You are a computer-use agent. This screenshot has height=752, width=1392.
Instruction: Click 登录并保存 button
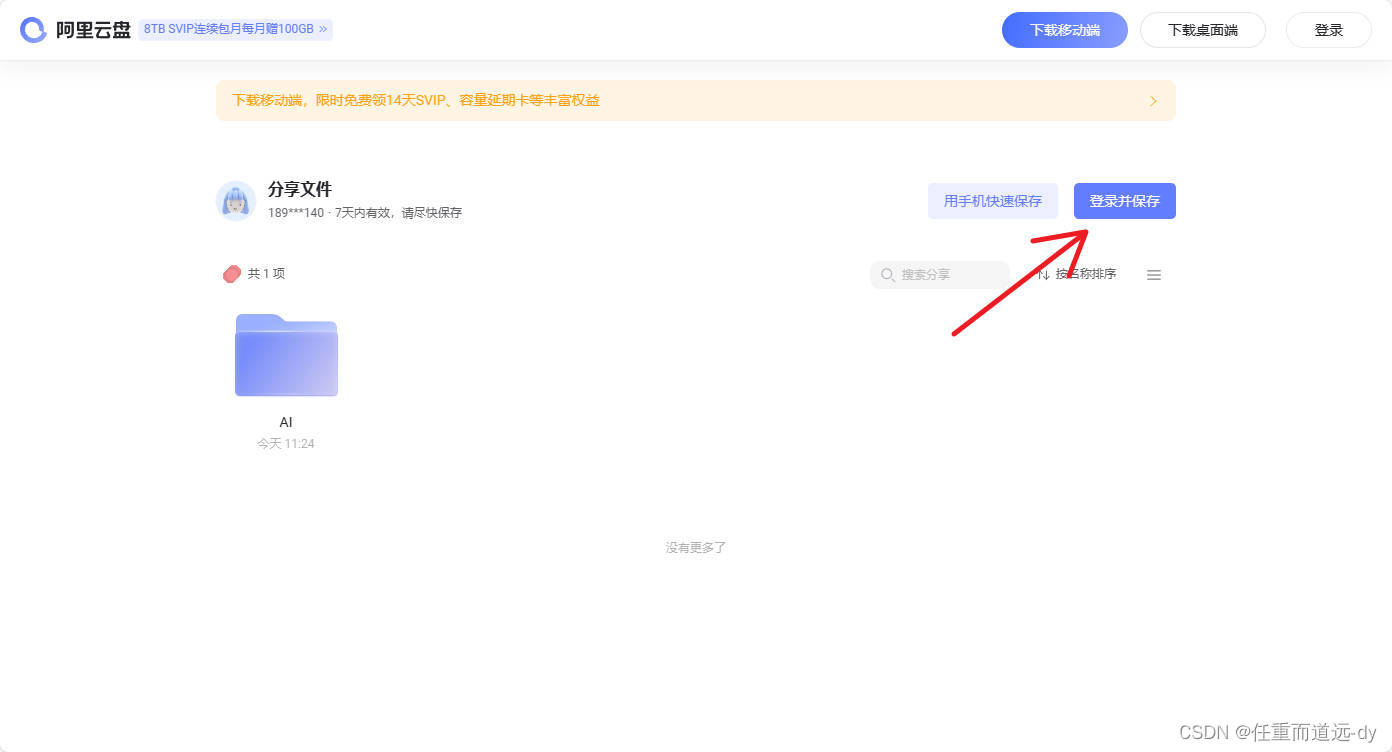(1124, 201)
